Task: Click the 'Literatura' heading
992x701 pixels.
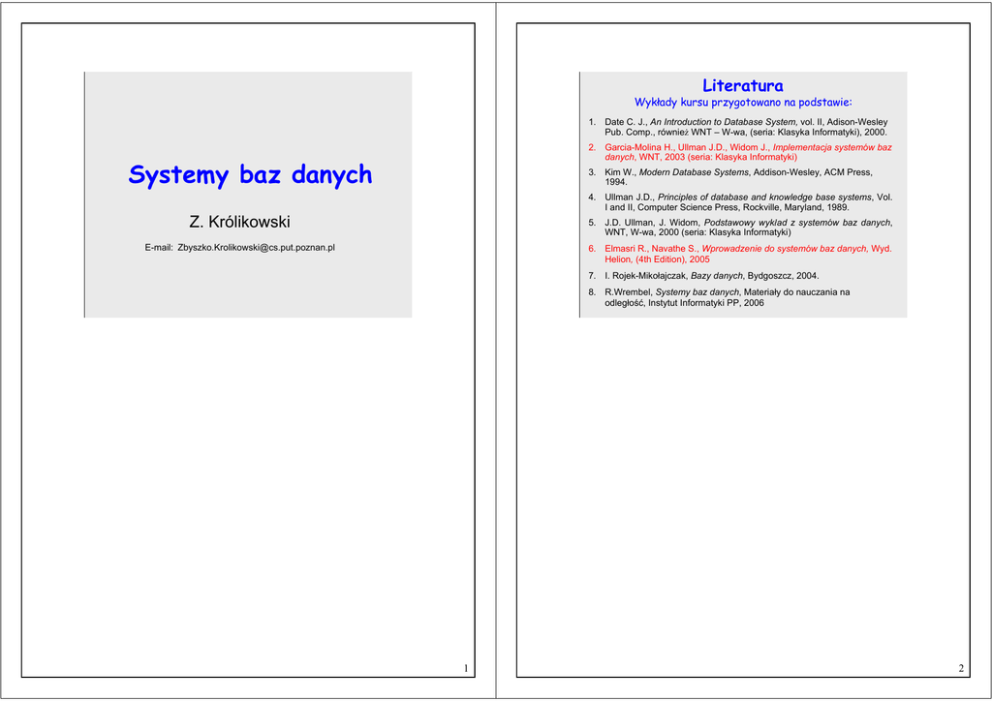Action: [742, 86]
